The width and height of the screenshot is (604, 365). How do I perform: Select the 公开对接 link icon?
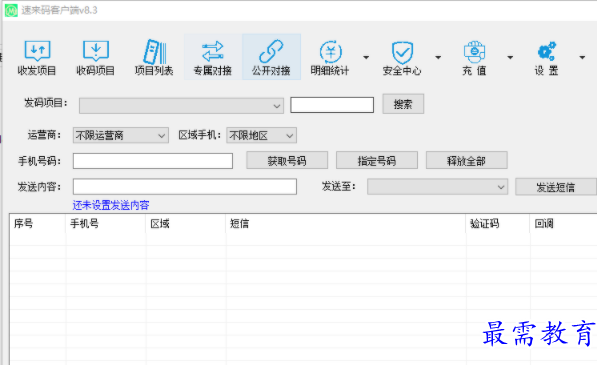click(271, 57)
